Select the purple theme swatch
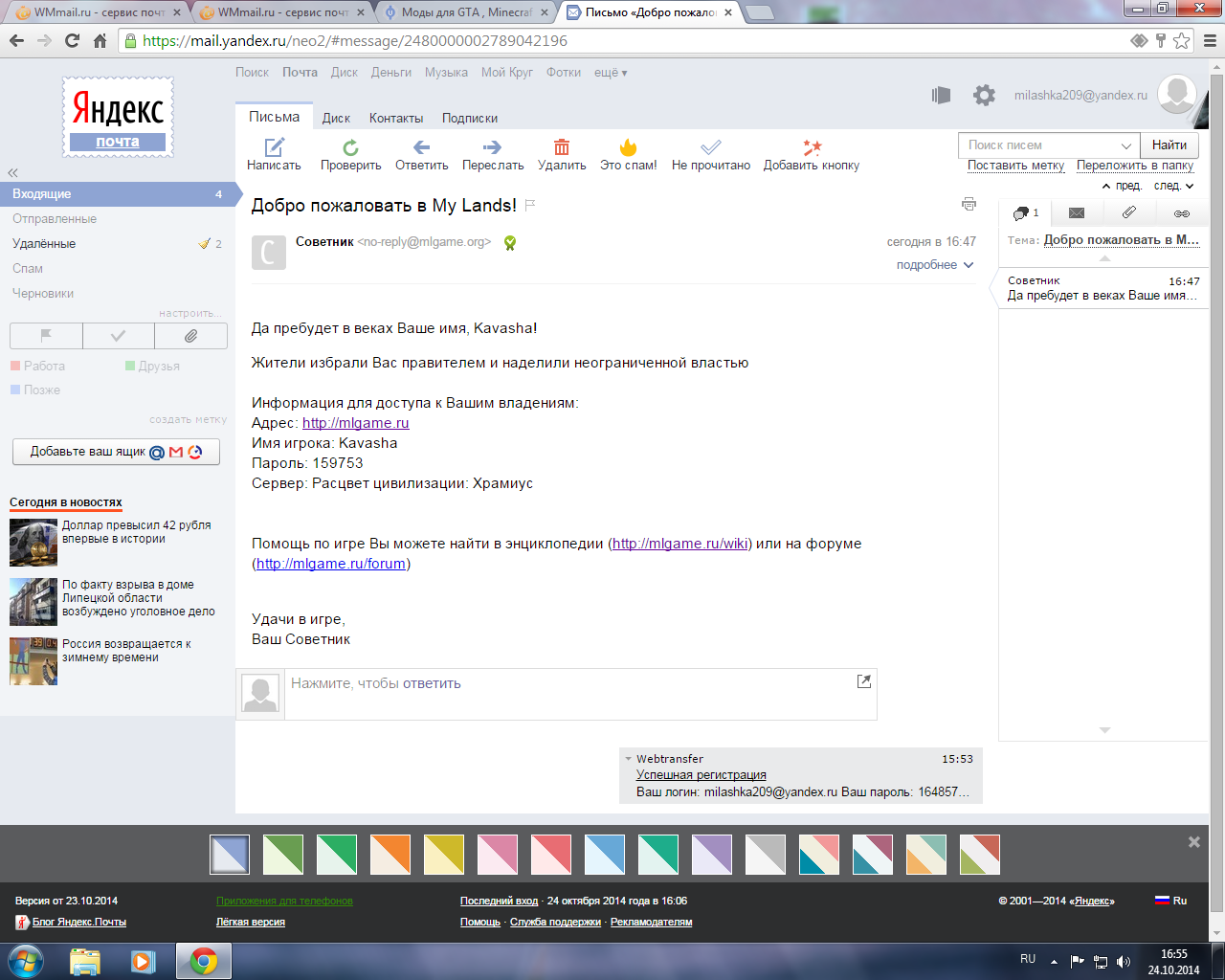Image resolution: width=1225 pixels, height=980 pixels. point(711,855)
